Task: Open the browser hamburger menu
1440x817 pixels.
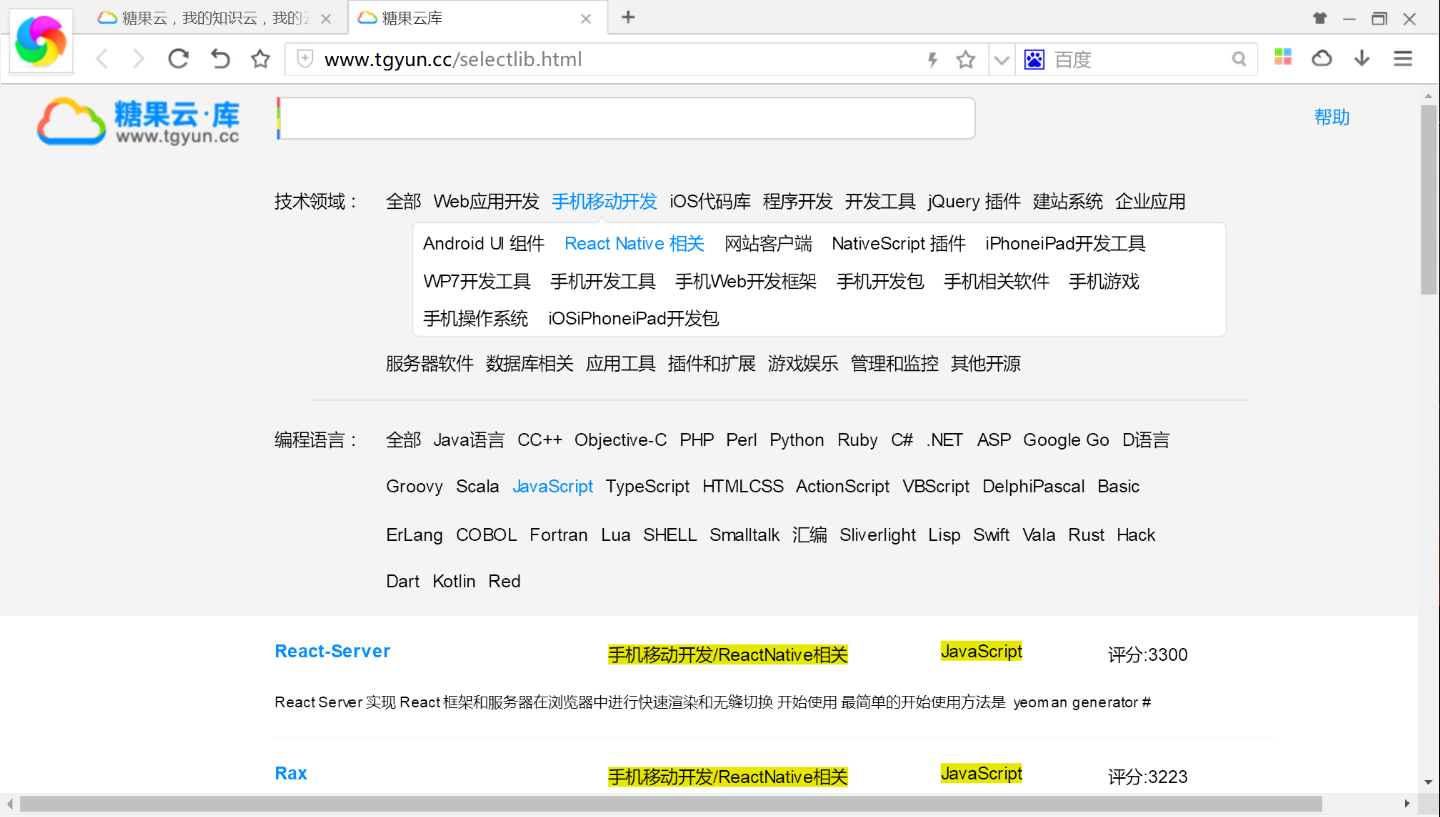Action: click(1403, 59)
